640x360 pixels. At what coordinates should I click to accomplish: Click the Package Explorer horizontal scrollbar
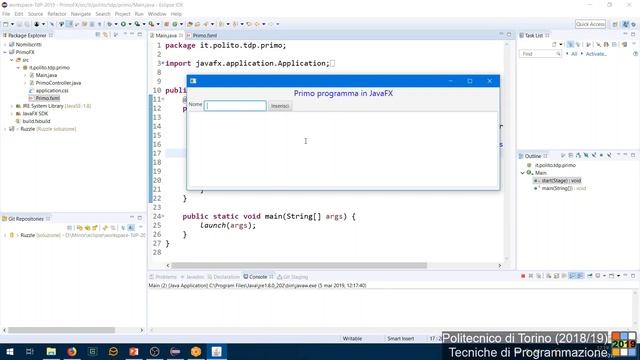tap(61, 330)
